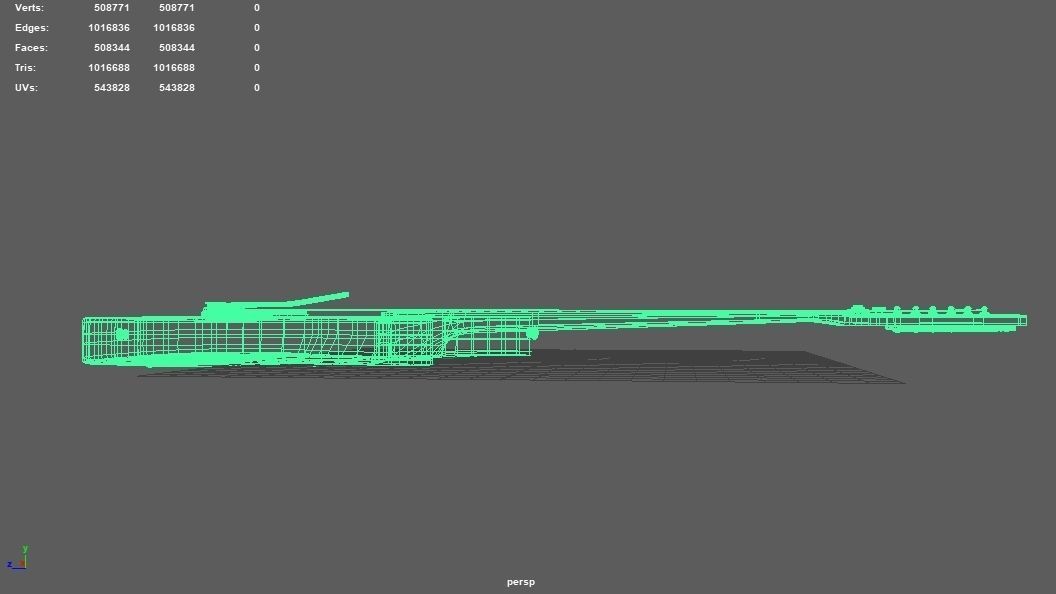This screenshot has width=1056, height=594.
Task: Click the second Tris count value 1016688
Action: point(174,67)
